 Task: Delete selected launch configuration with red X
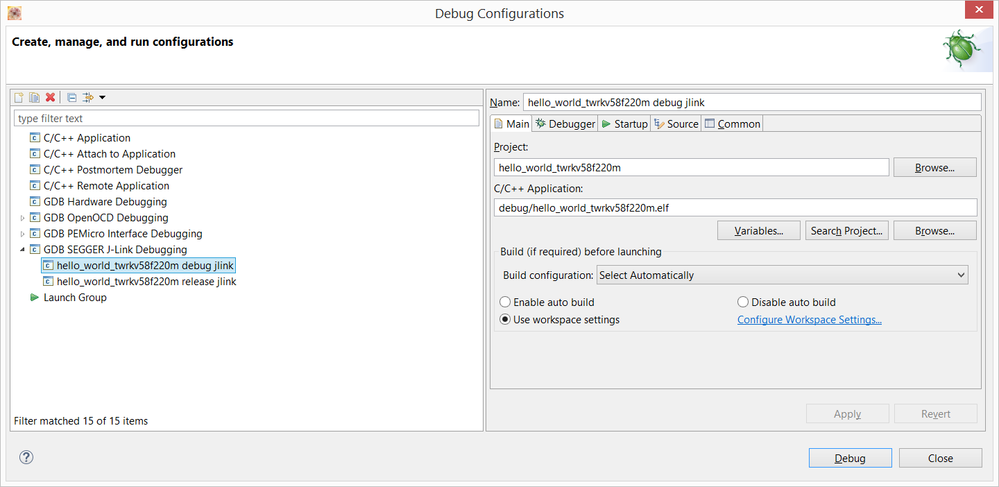pyautogui.click(x=50, y=97)
